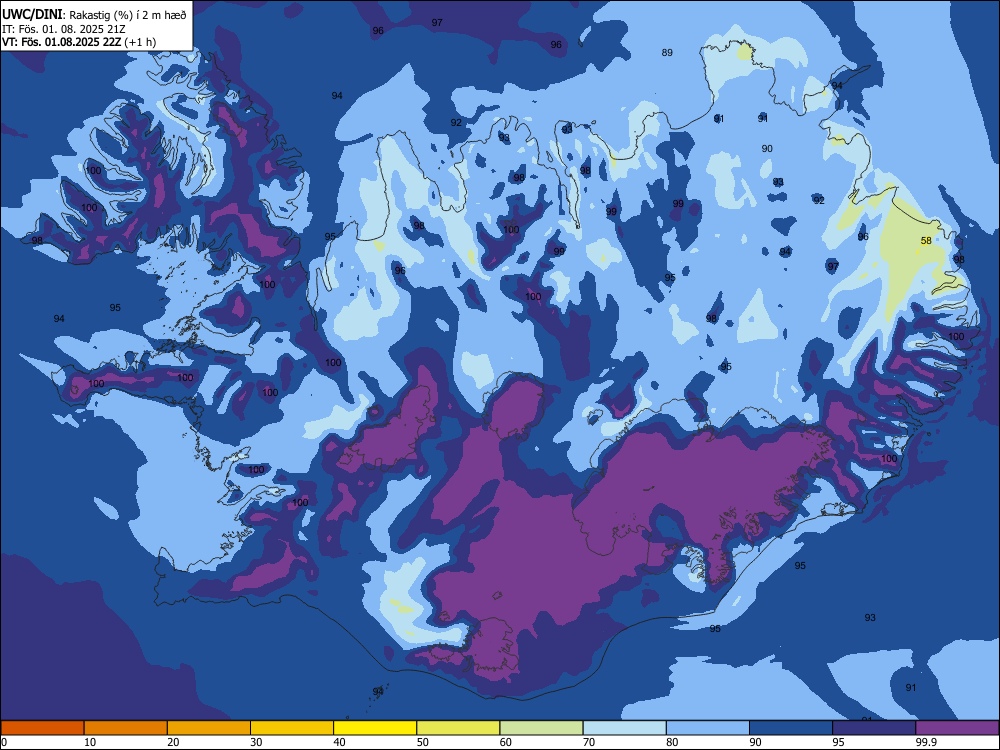This screenshot has height=750, width=1000.
Task: Click the legend tick label "40"
Action: (x=339, y=742)
